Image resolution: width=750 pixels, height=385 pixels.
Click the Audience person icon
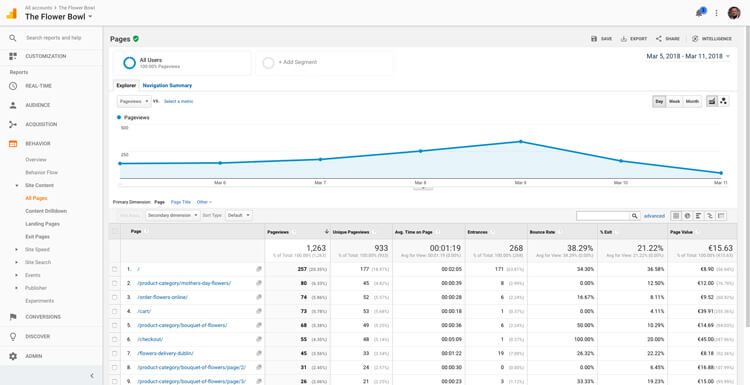point(13,105)
